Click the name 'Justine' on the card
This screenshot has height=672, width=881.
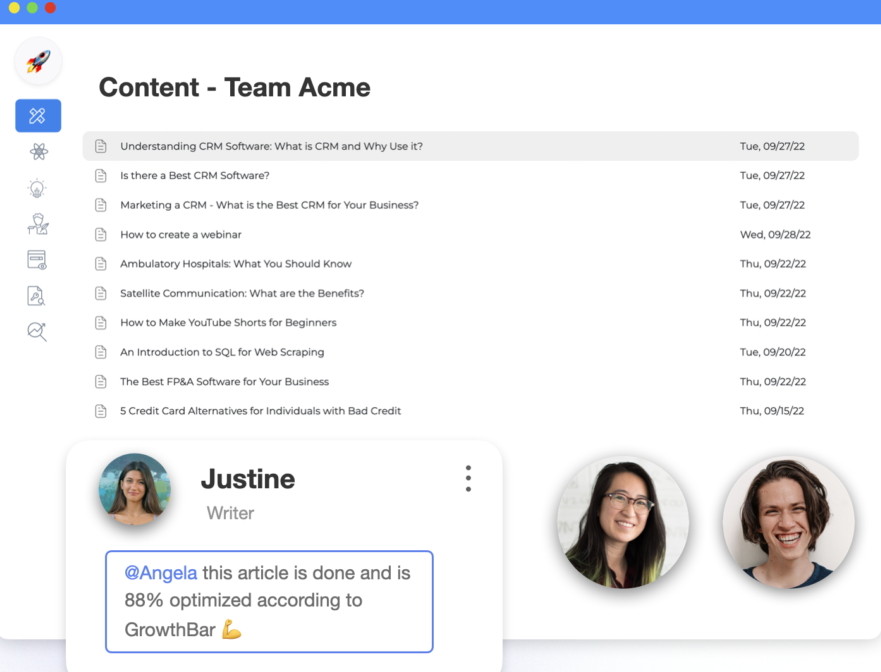coord(248,479)
